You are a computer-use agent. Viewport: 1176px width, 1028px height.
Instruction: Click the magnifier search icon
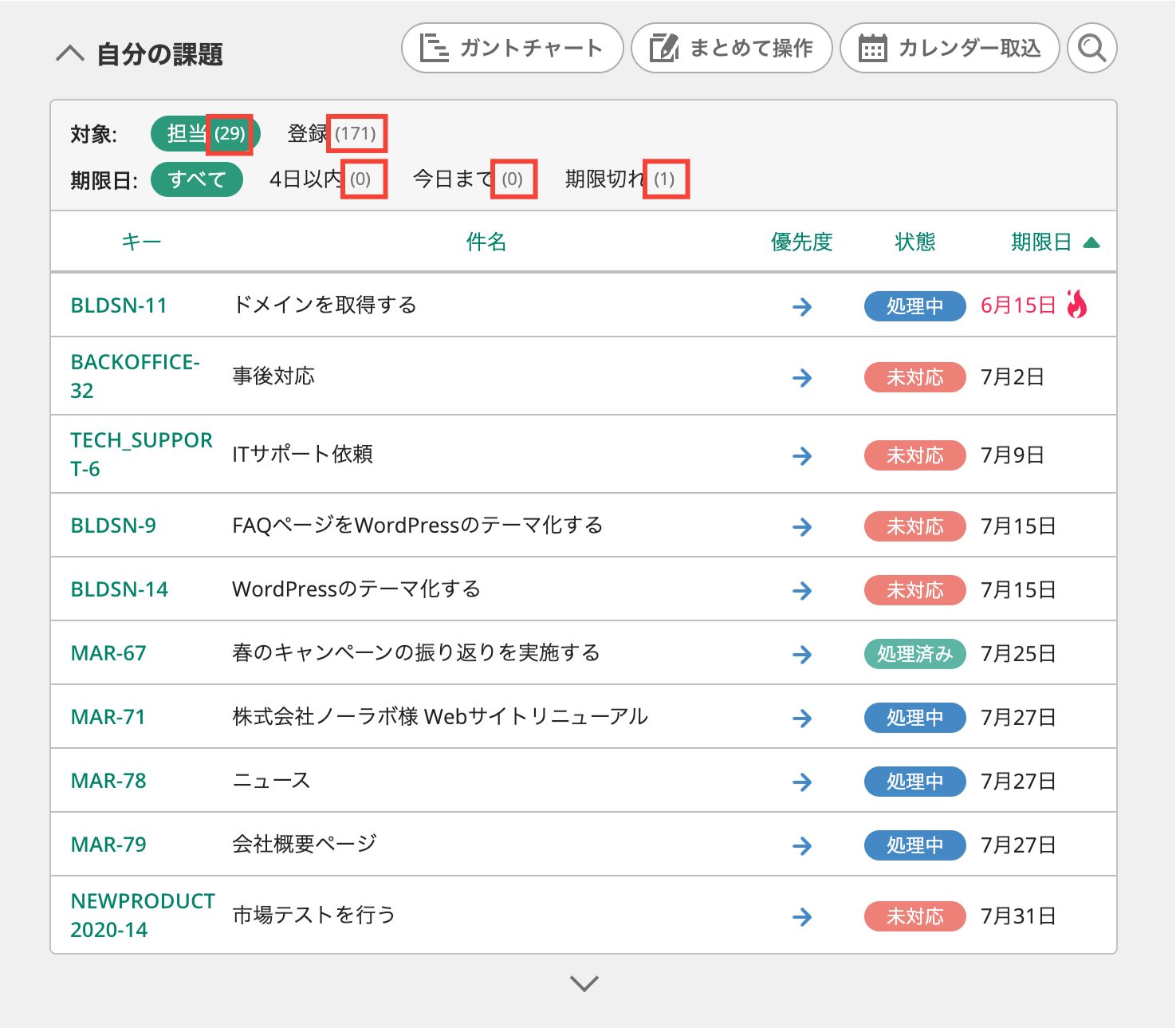1092,48
